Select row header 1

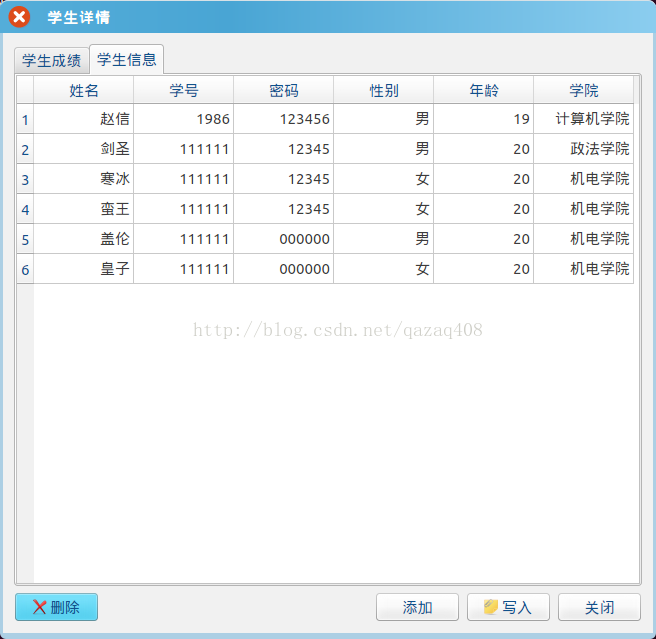[x=25, y=119]
